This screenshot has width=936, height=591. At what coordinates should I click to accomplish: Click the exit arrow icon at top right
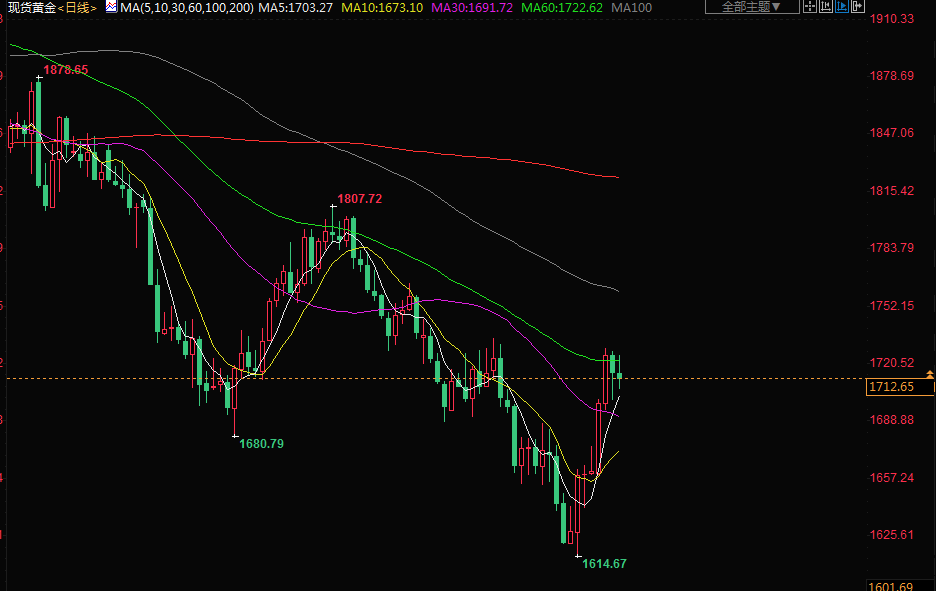(x=858, y=6)
